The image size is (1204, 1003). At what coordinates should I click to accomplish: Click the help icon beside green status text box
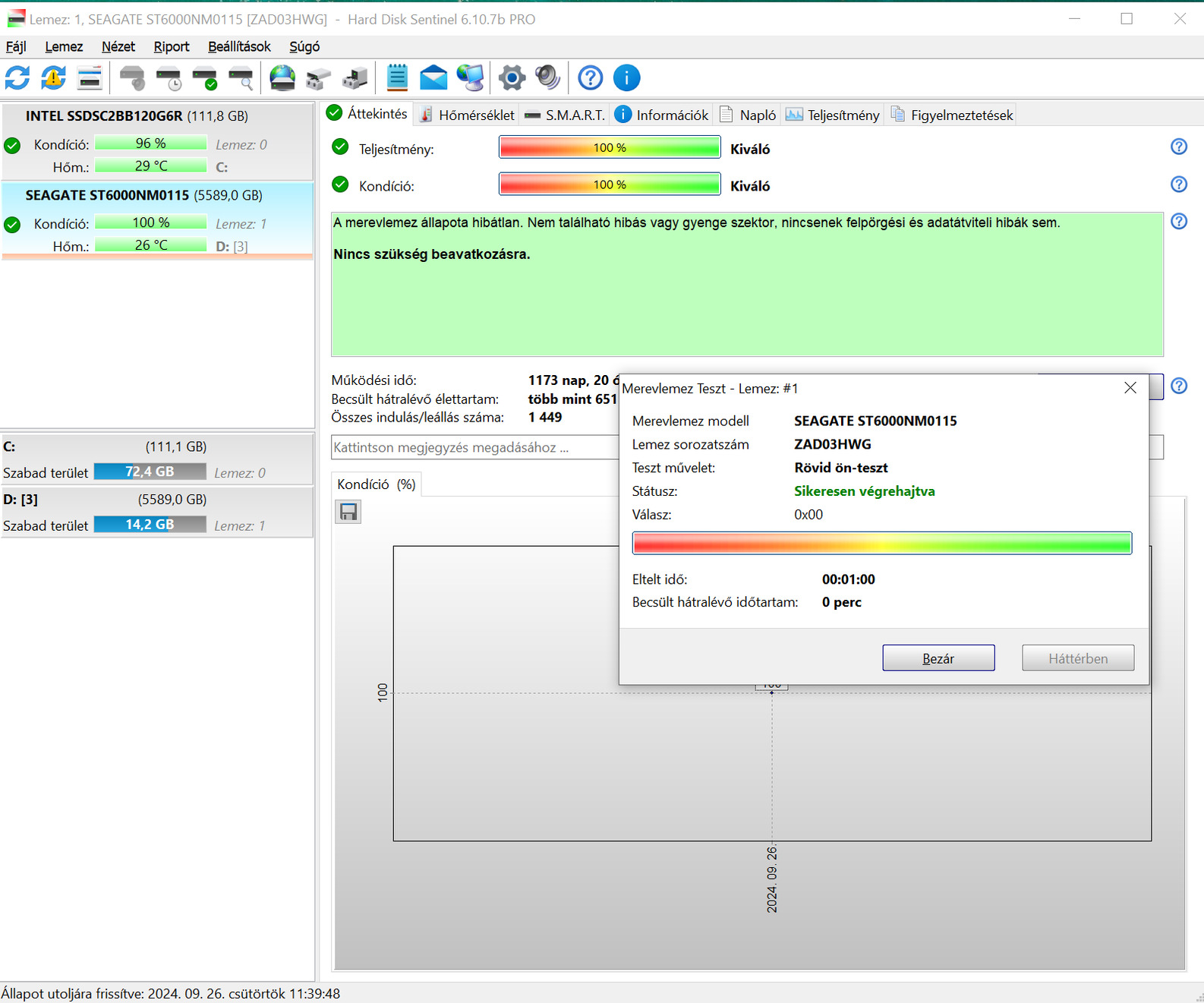pos(1178,221)
